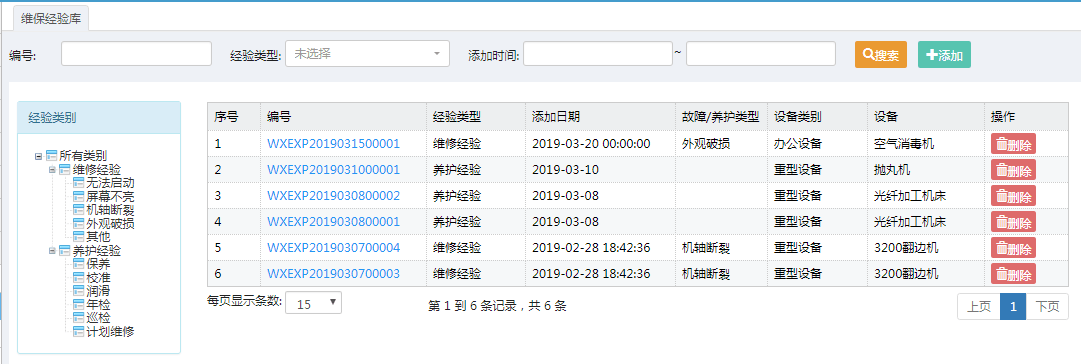Image resolution: width=1081 pixels, height=364 pixels.
Task: Open the 维保经验库 tab
Action: [51, 19]
